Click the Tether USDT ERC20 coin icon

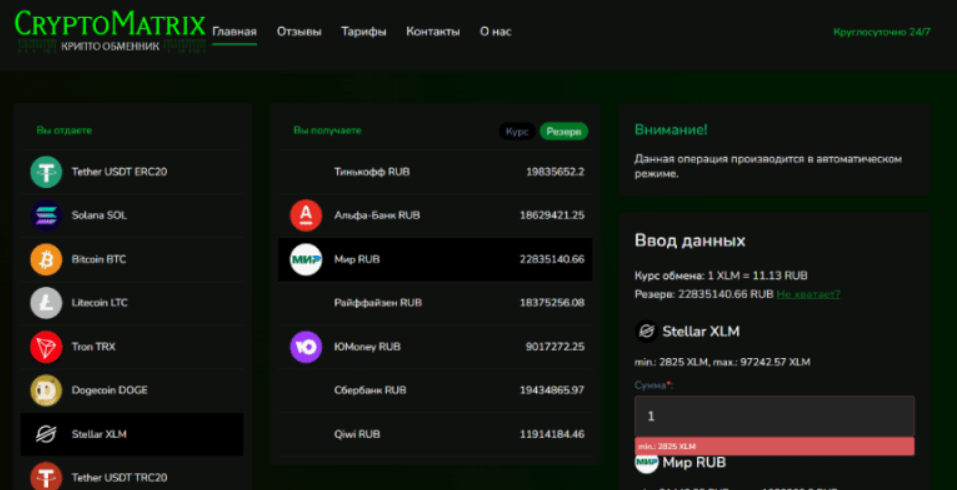(x=46, y=172)
